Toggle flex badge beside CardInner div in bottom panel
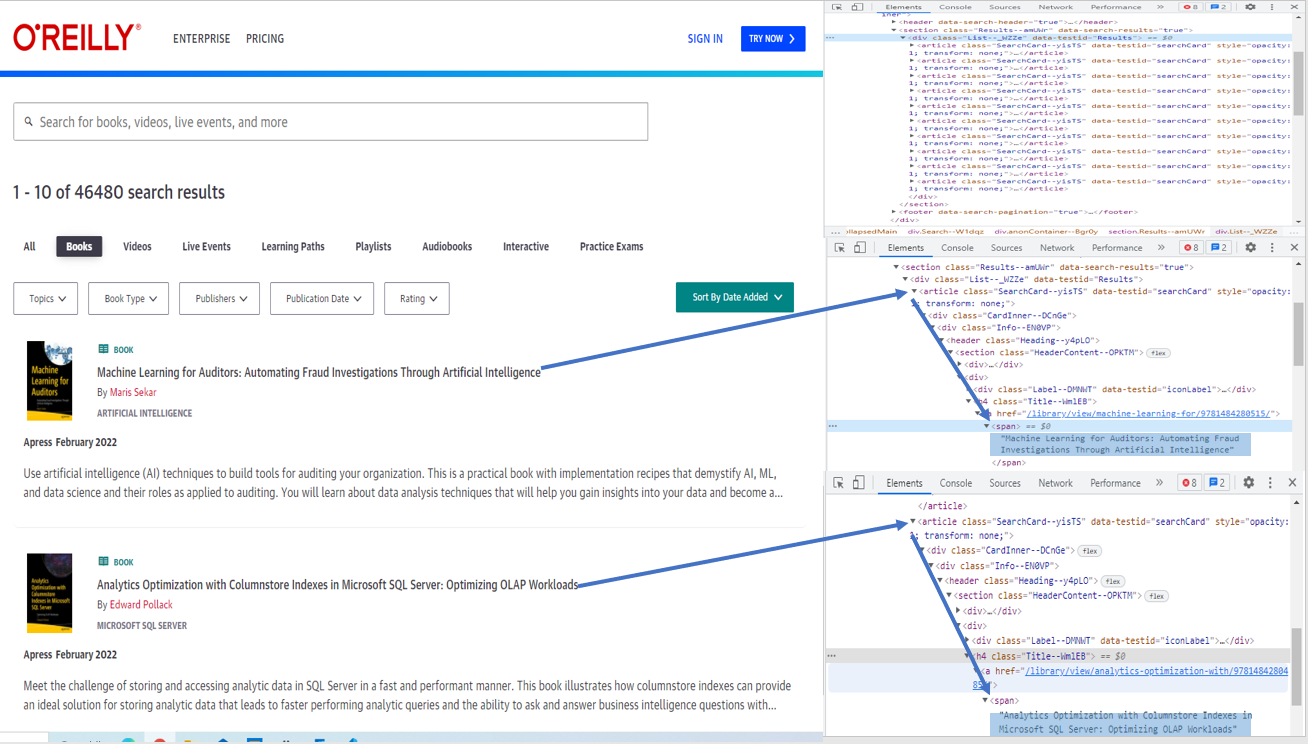1308x744 pixels. [1090, 551]
